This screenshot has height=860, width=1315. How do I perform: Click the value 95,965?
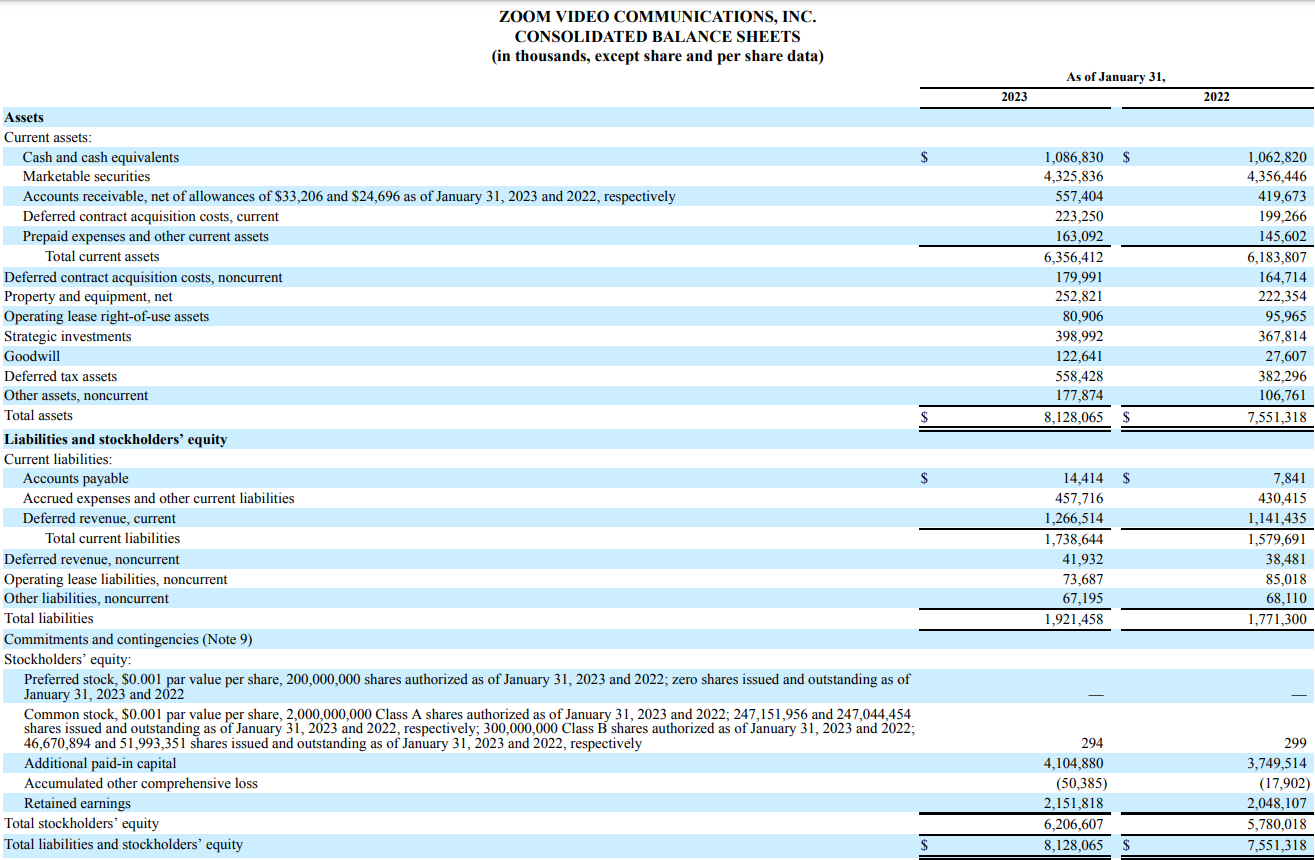click(1286, 317)
